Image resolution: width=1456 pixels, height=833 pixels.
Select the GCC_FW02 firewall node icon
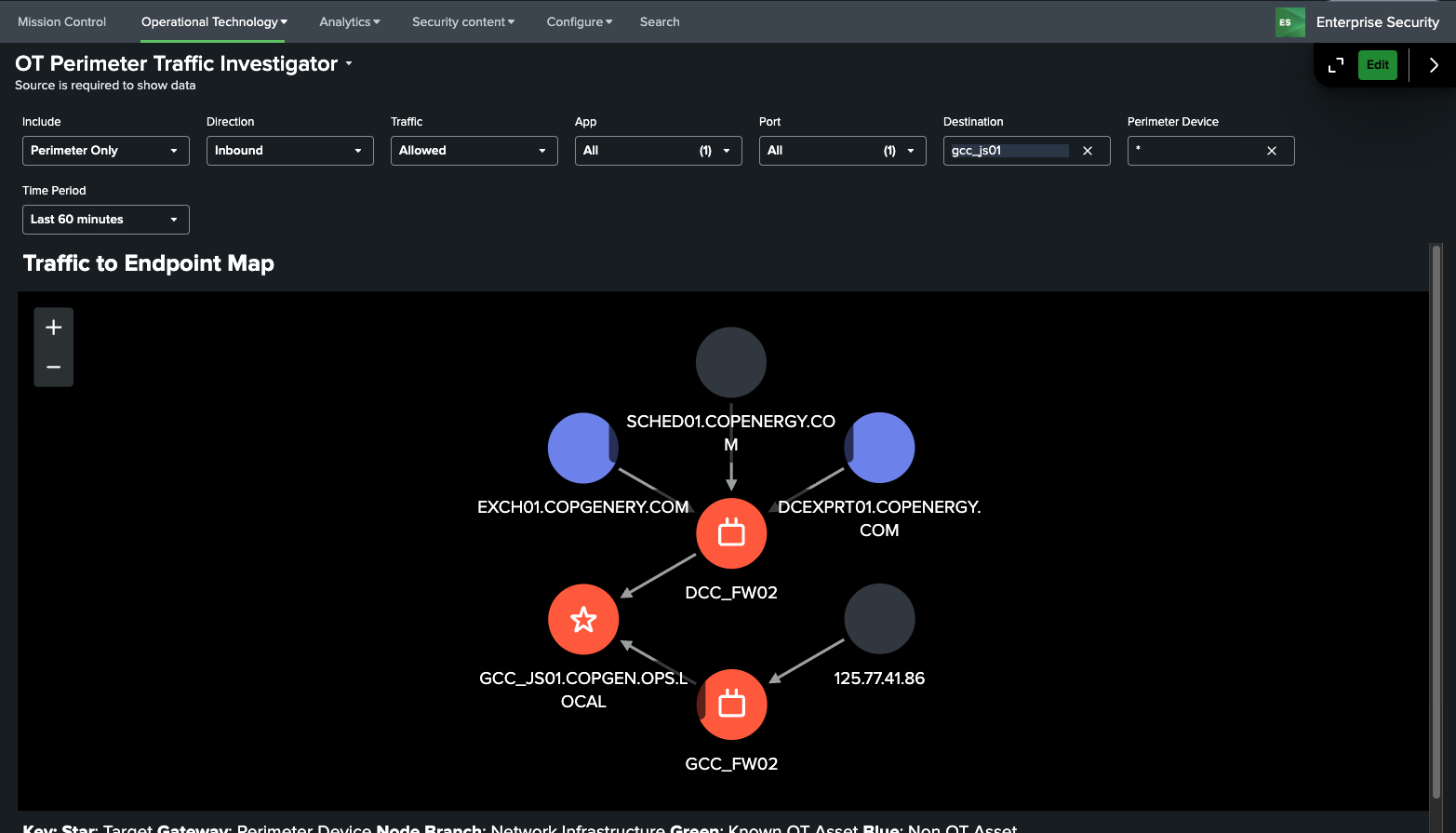pos(731,705)
